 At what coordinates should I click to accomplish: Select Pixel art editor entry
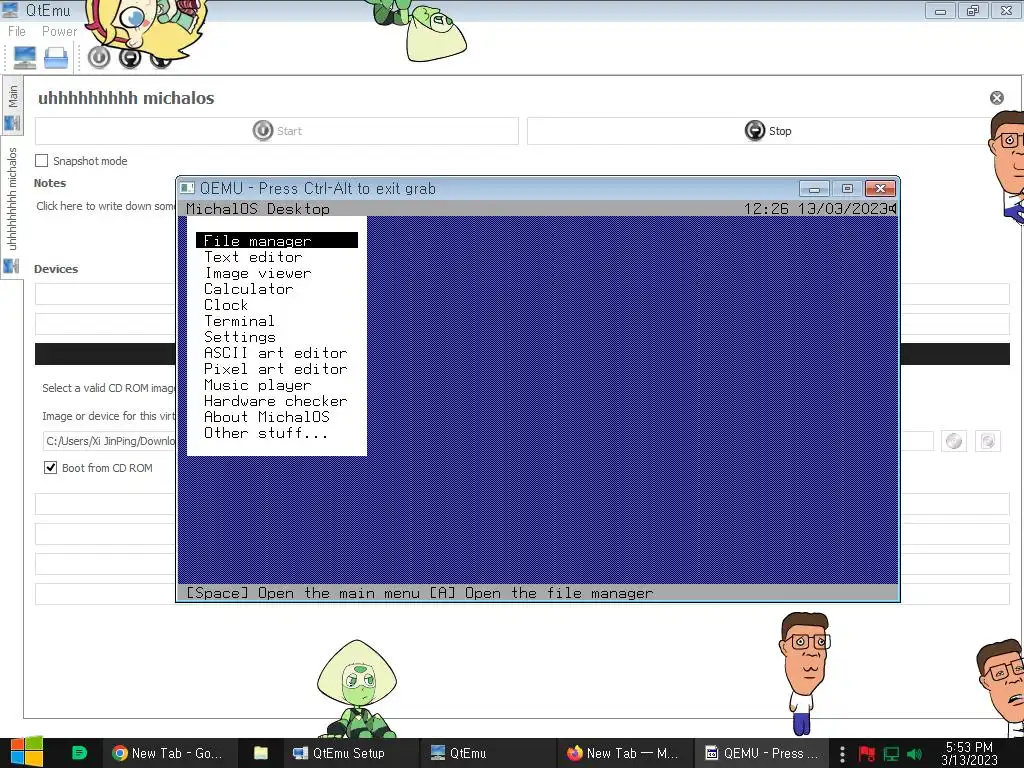click(x=276, y=369)
